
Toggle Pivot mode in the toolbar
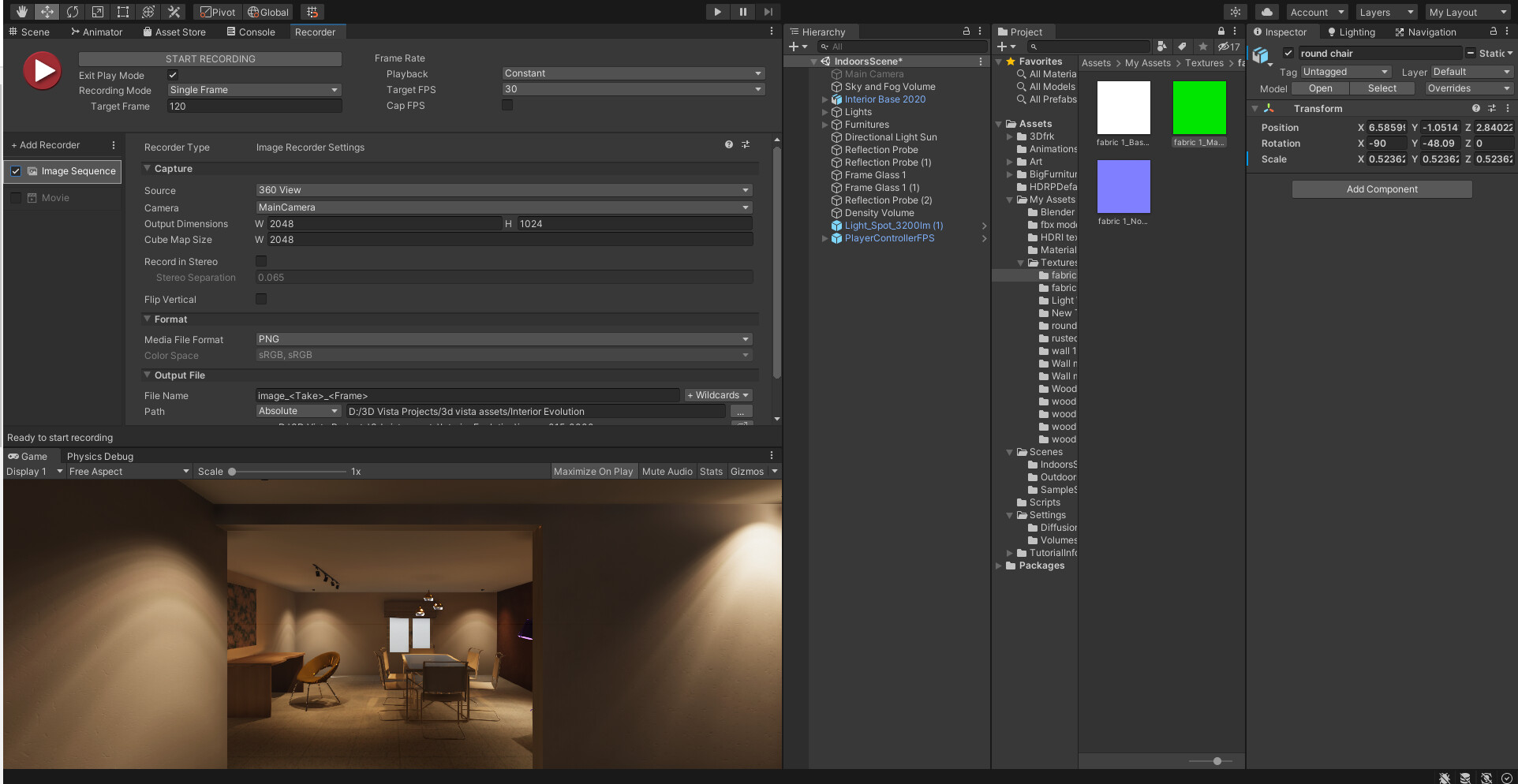[x=217, y=11]
